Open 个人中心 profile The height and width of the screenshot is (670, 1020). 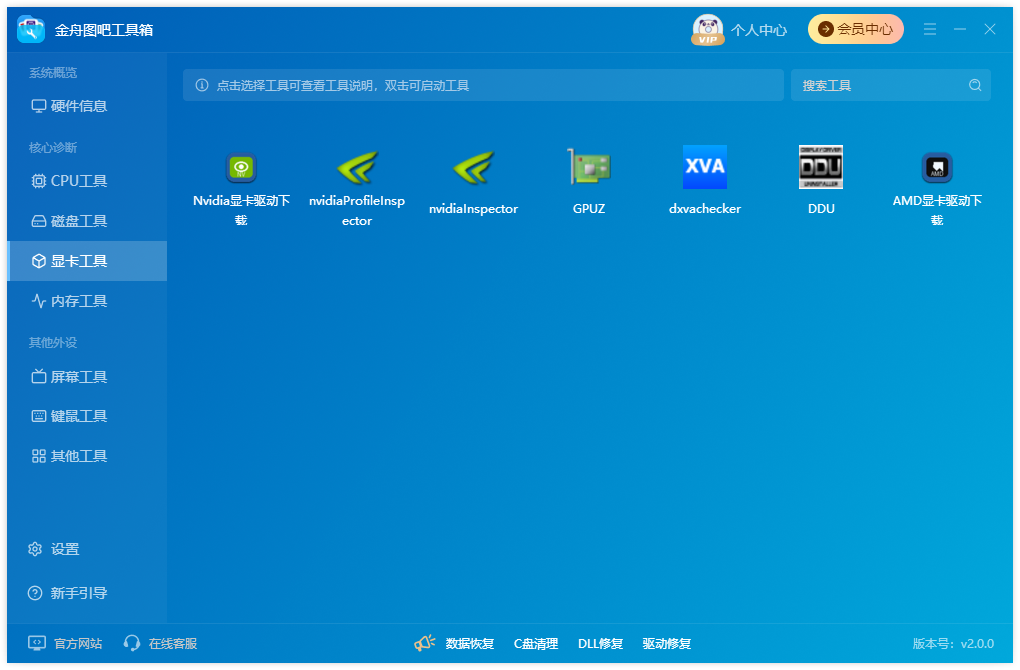[x=758, y=30]
